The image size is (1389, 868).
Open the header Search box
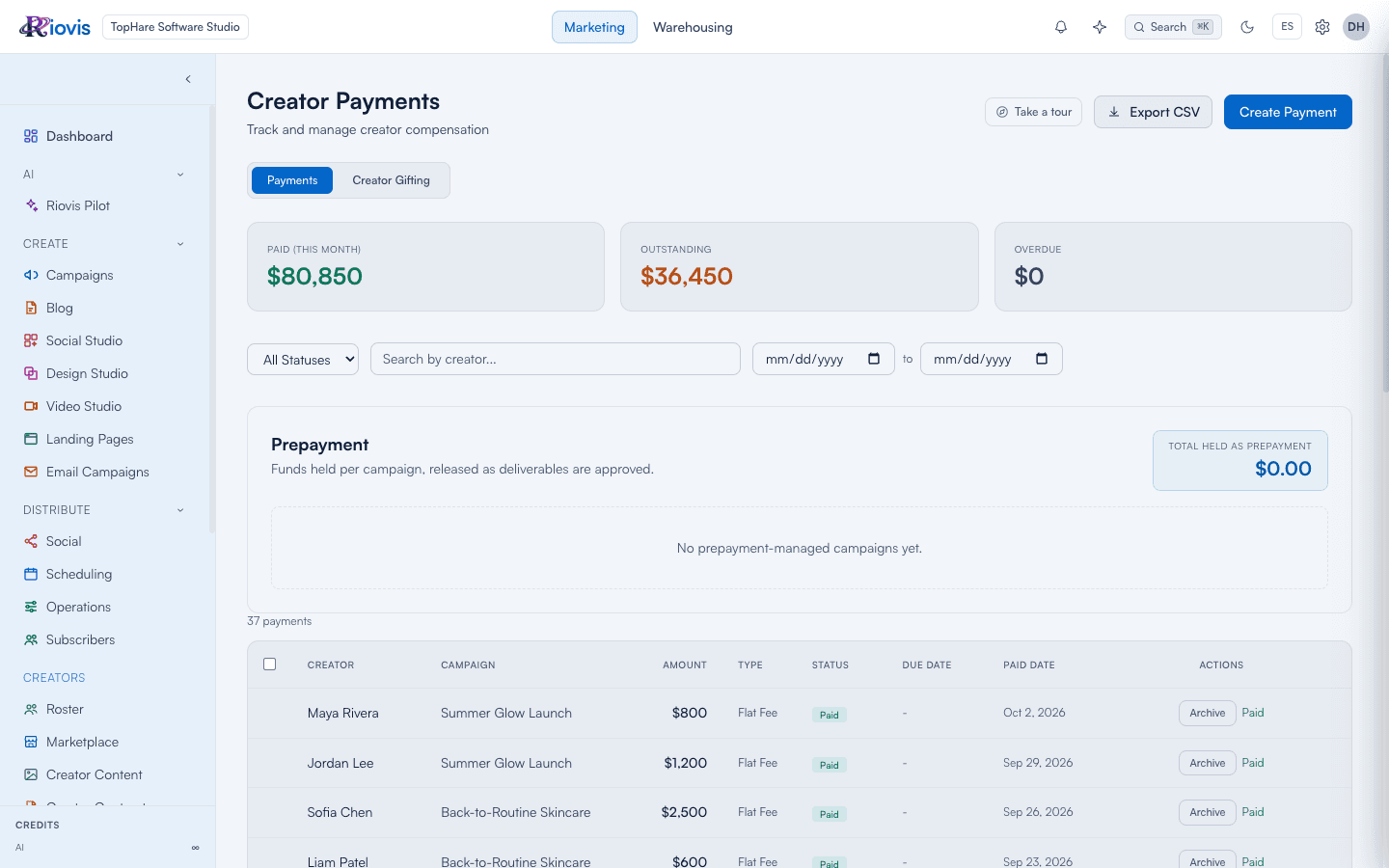pos(1173,27)
